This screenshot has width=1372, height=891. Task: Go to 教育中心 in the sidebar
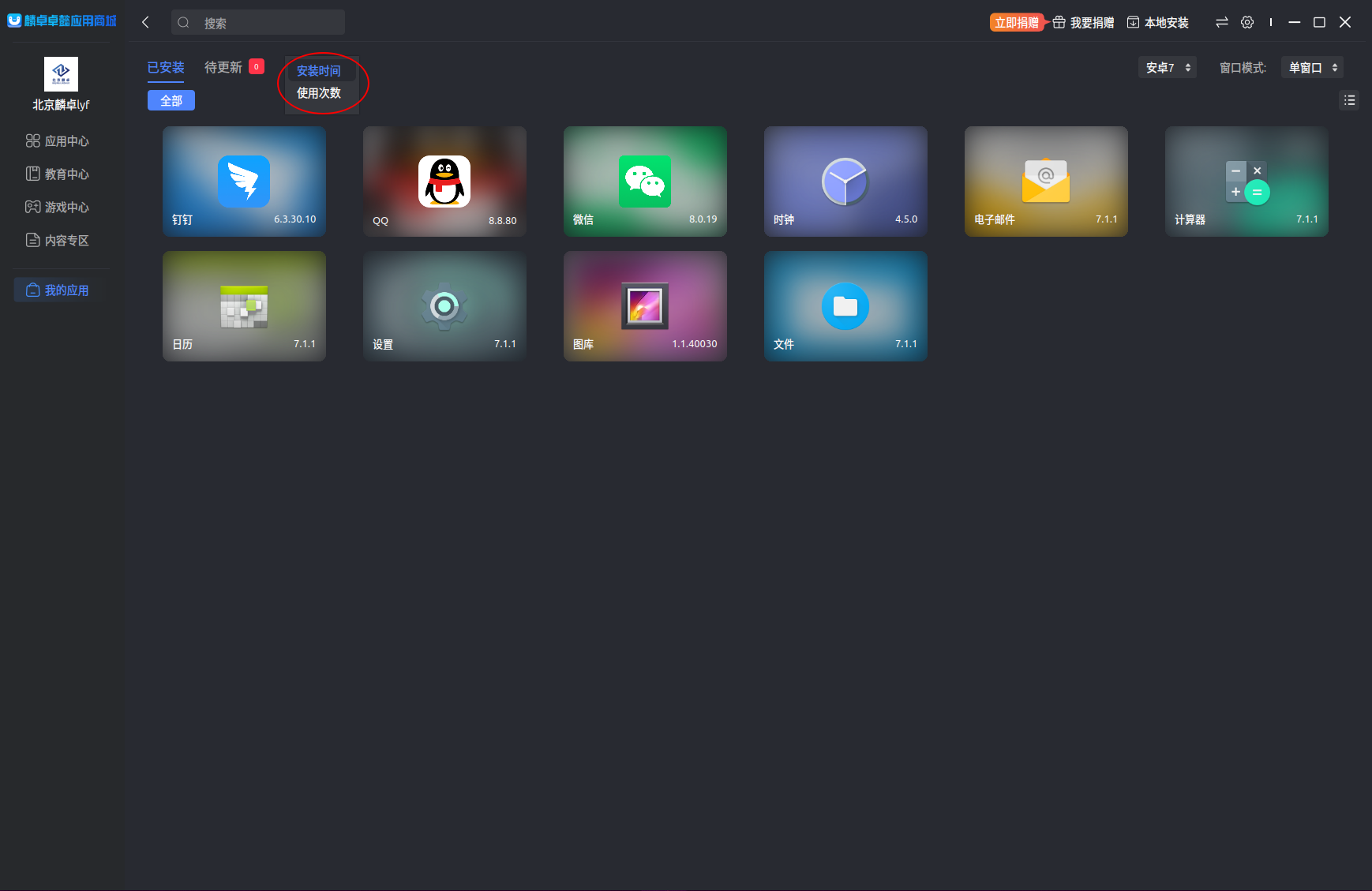[58, 174]
